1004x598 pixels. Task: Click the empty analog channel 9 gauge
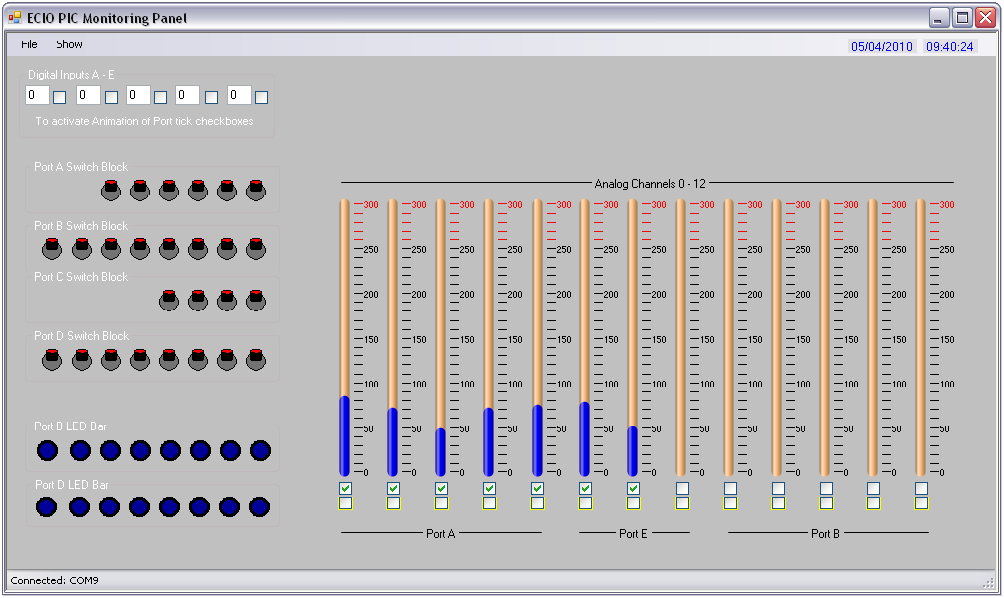pyautogui.click(x=777, y=337)
